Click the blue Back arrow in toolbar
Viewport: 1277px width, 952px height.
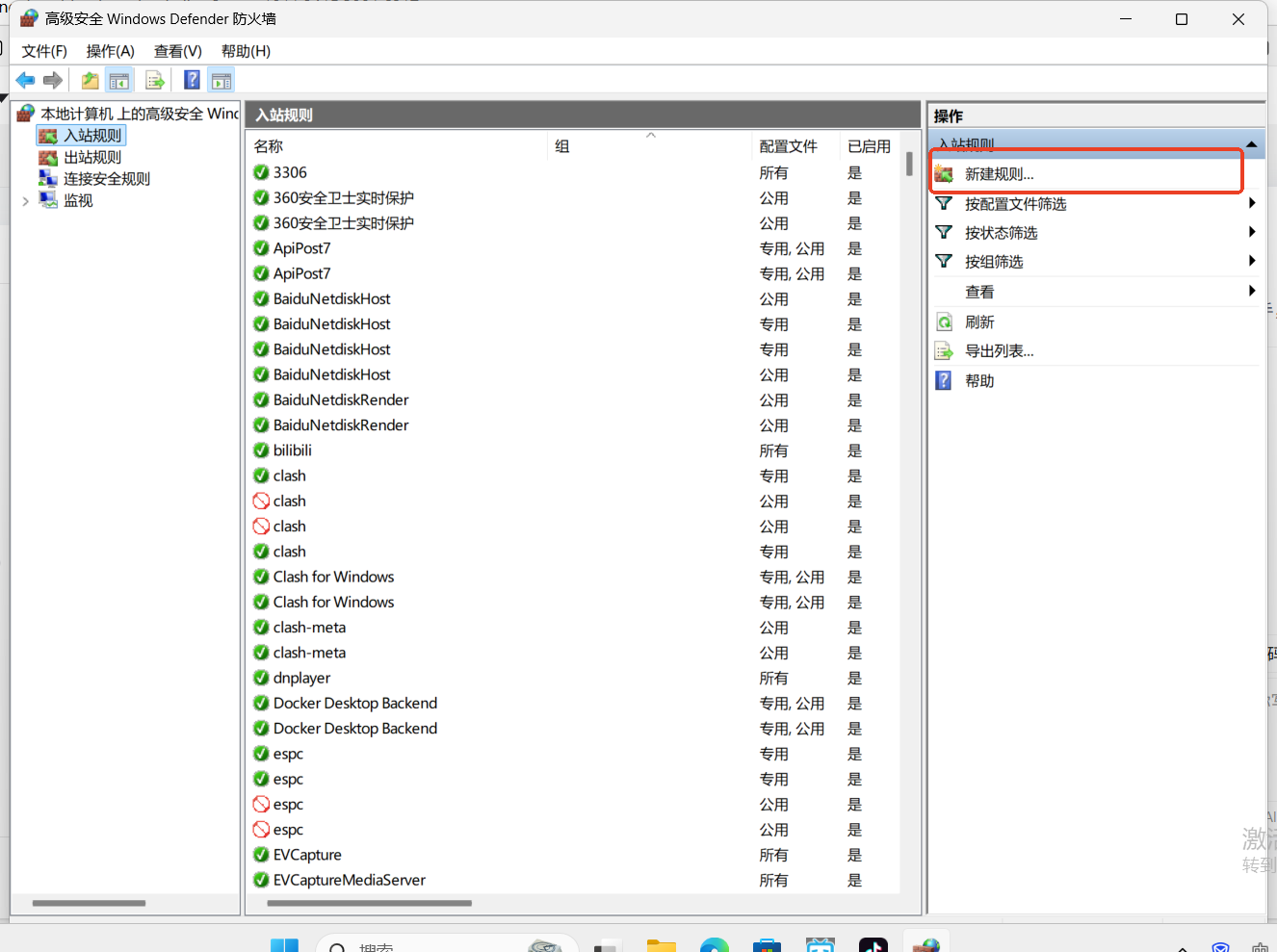[25, 81]
